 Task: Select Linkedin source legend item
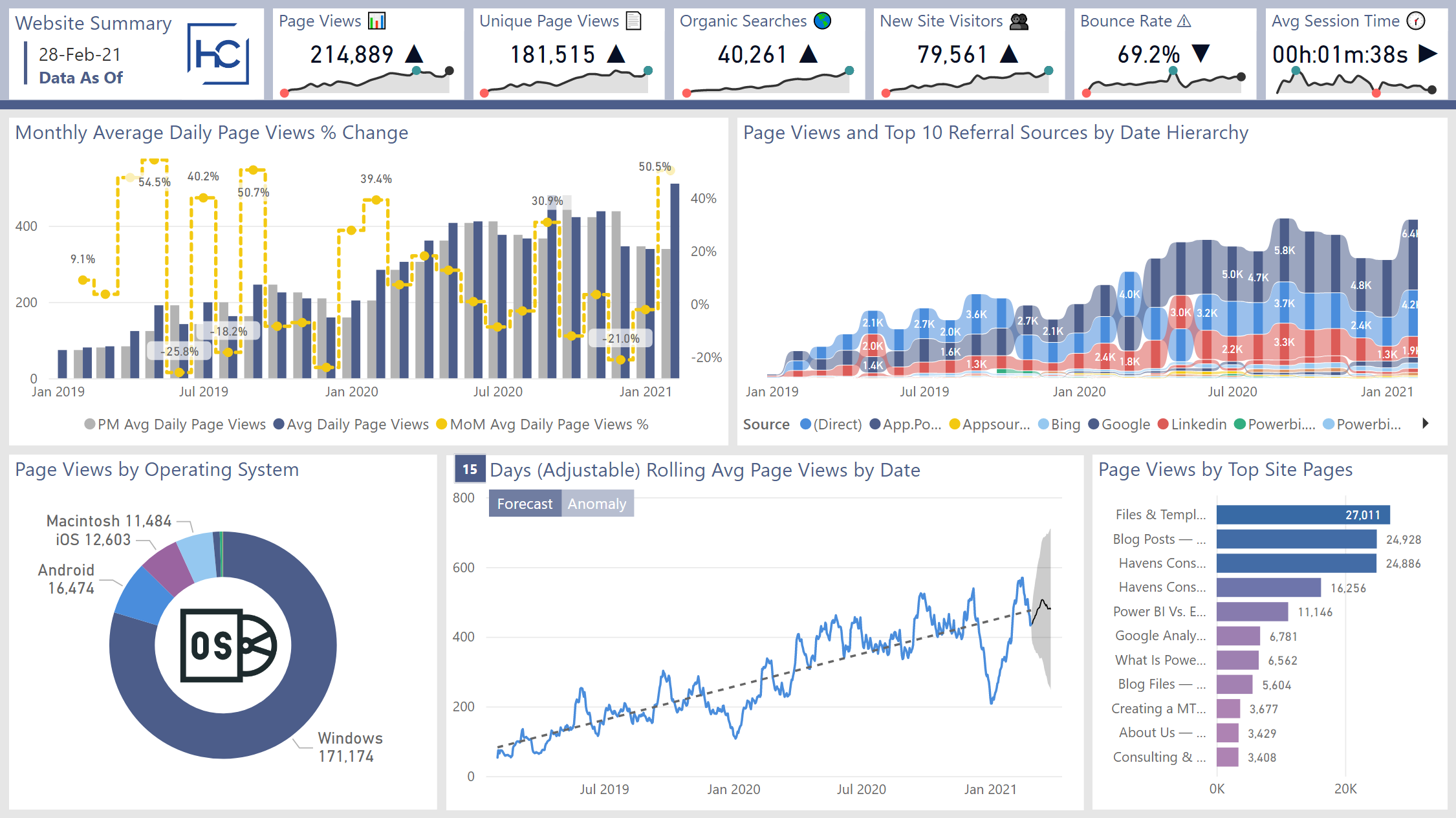[x=1192, y=424]
